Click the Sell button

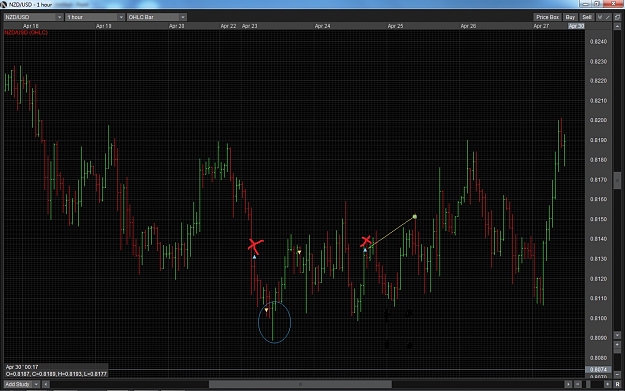(587, 17)
